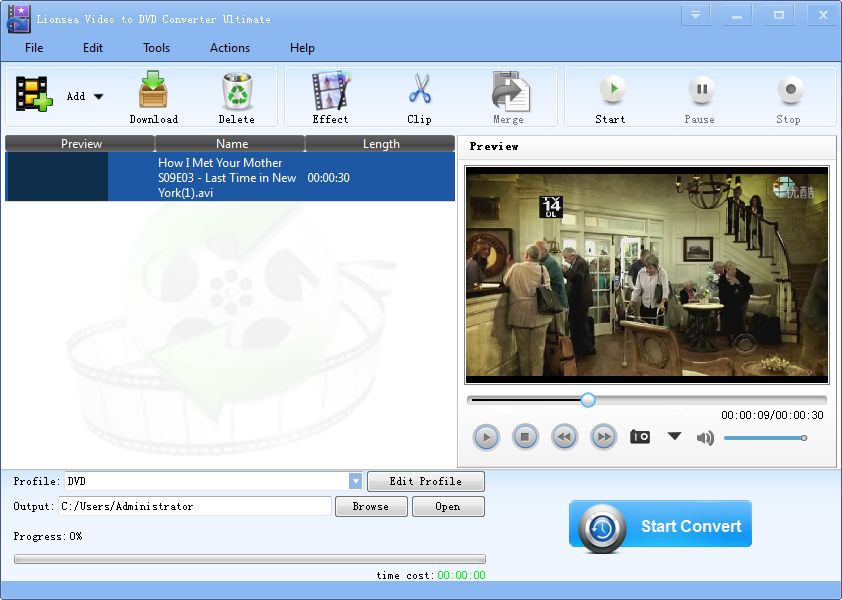This screenshot has width=842, height=600.
Task: Click the Preview column header
Action: (x=81, y=144)
